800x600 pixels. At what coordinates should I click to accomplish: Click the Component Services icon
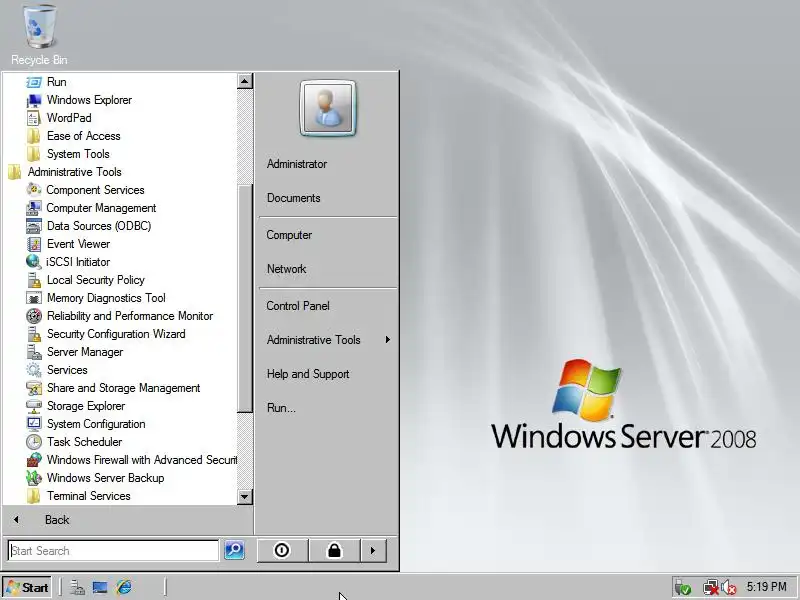point(34,190)
